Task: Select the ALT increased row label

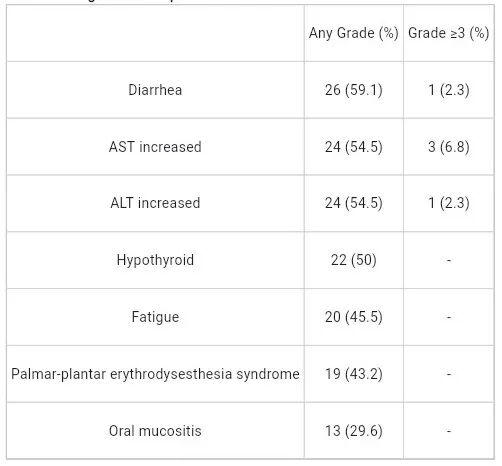Action: pos(155,203)
